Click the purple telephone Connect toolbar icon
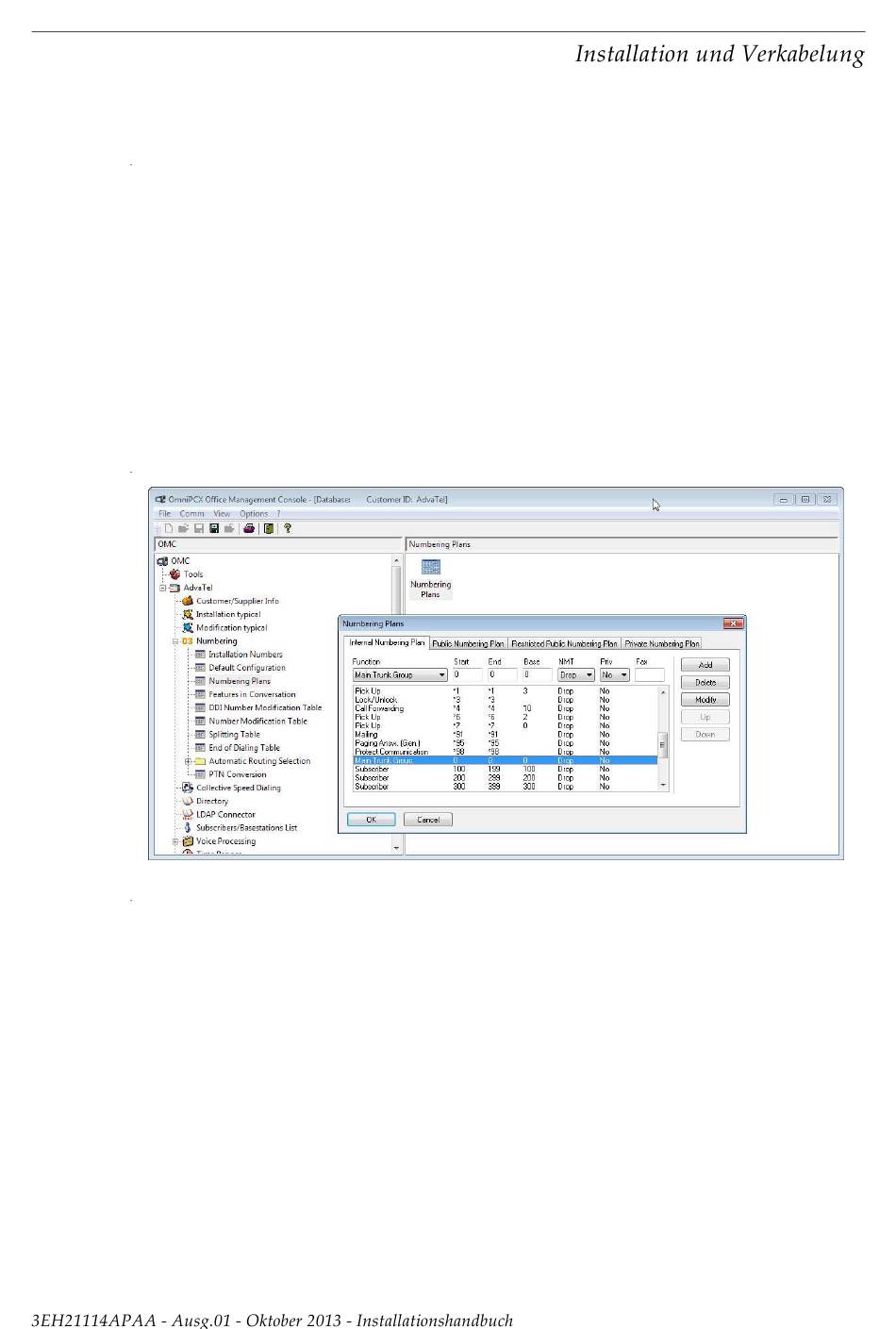Image resolution: width=896 pixels, height=1329 pixels. (x=249, y=528)
